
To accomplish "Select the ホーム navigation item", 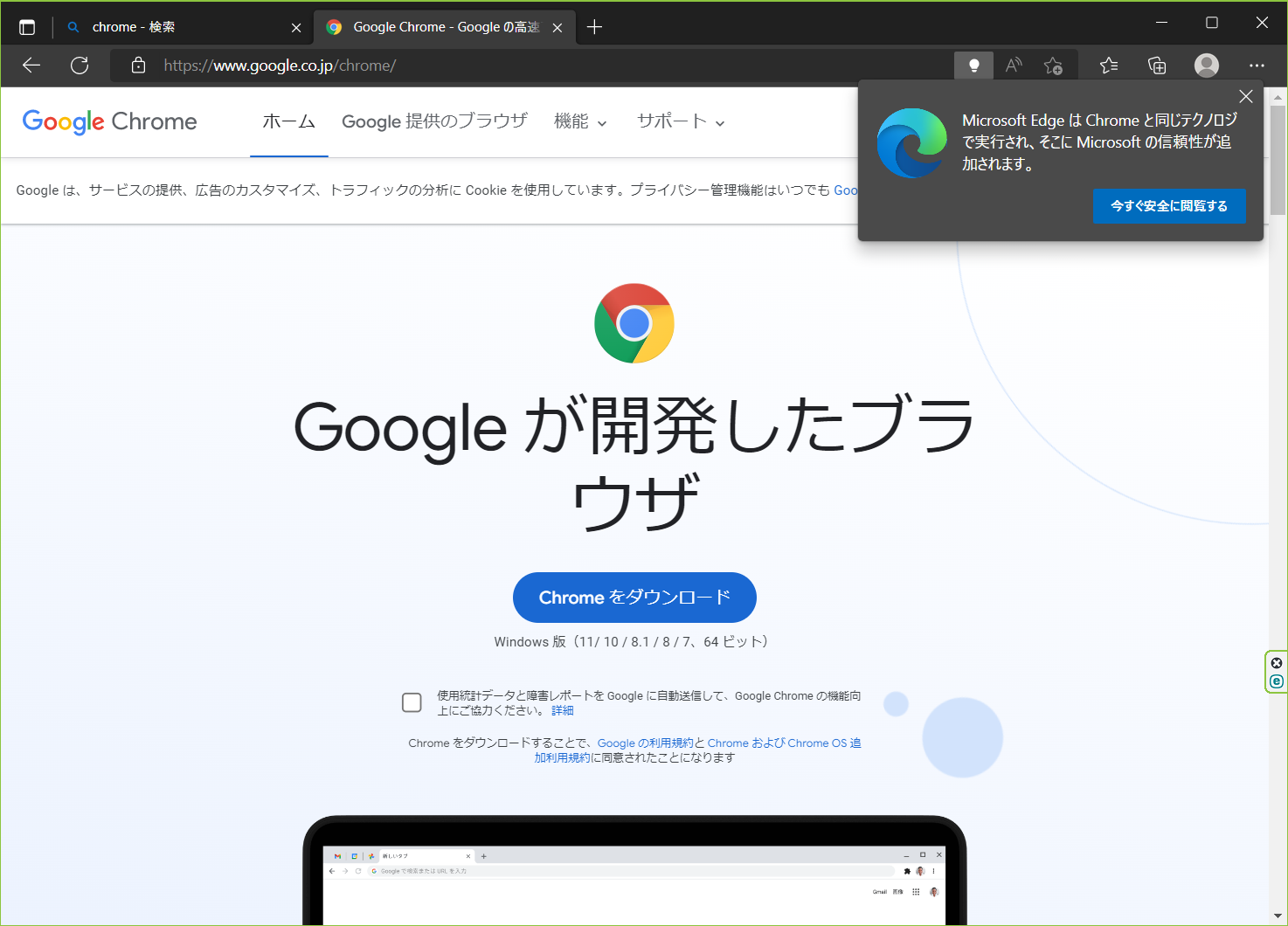I will [289, 121].
